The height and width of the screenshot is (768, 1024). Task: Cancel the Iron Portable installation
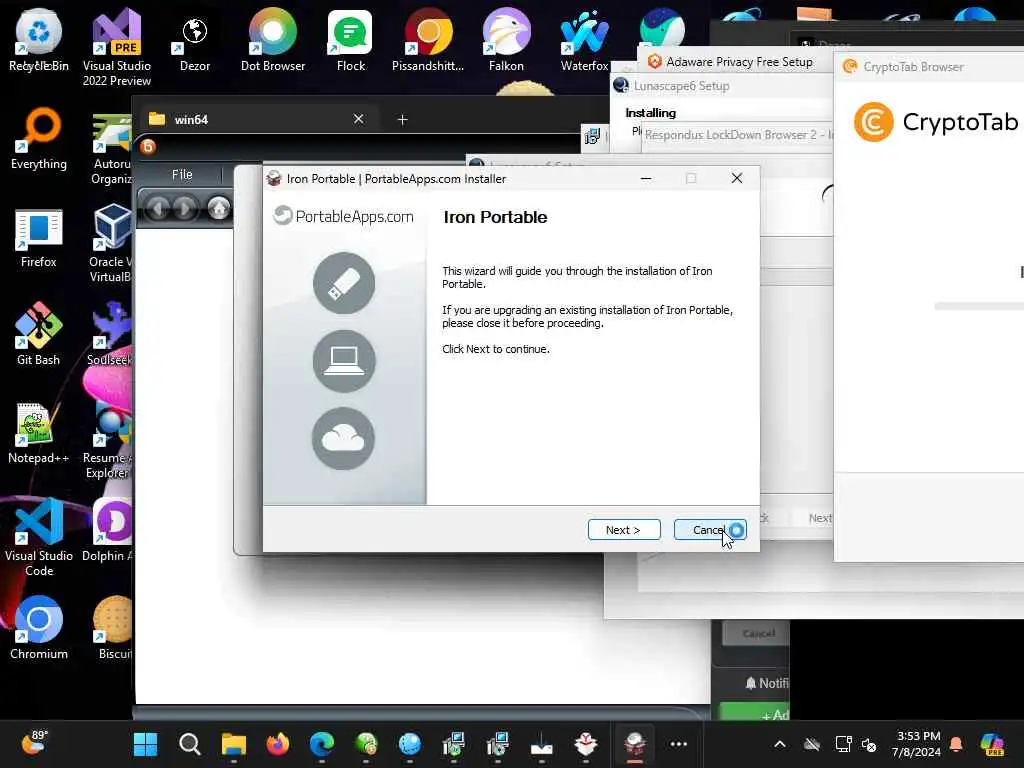click(709, 530)
